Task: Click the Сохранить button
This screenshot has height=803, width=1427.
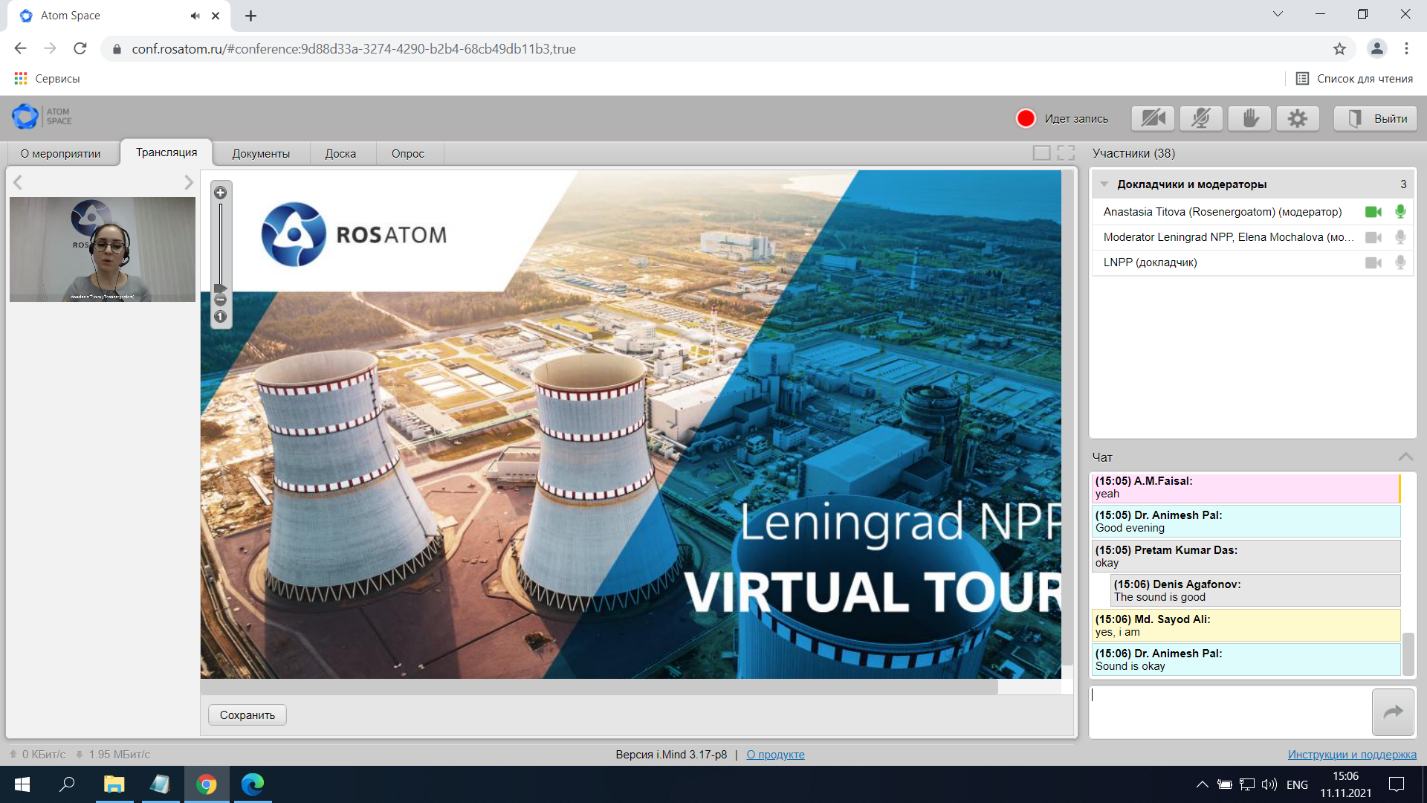Action: (x=247, y=715)
